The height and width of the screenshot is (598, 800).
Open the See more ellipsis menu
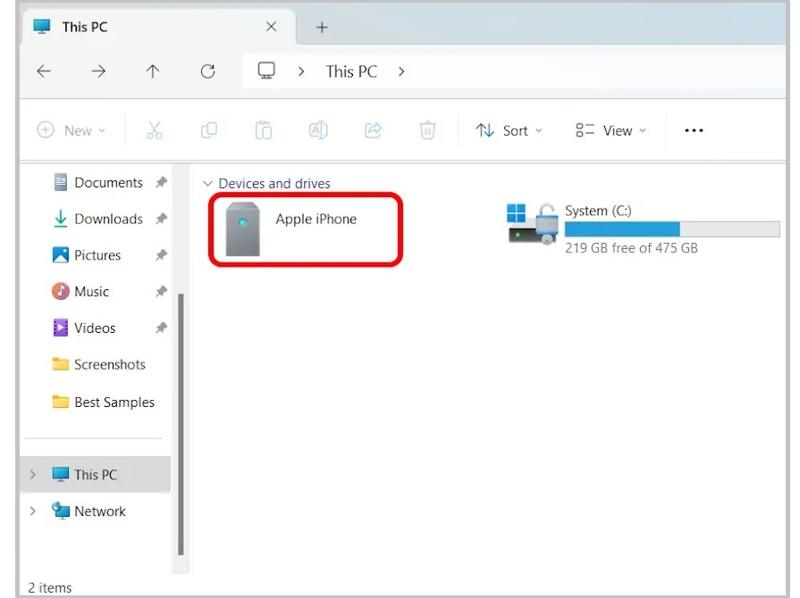(x=694, y=131)
